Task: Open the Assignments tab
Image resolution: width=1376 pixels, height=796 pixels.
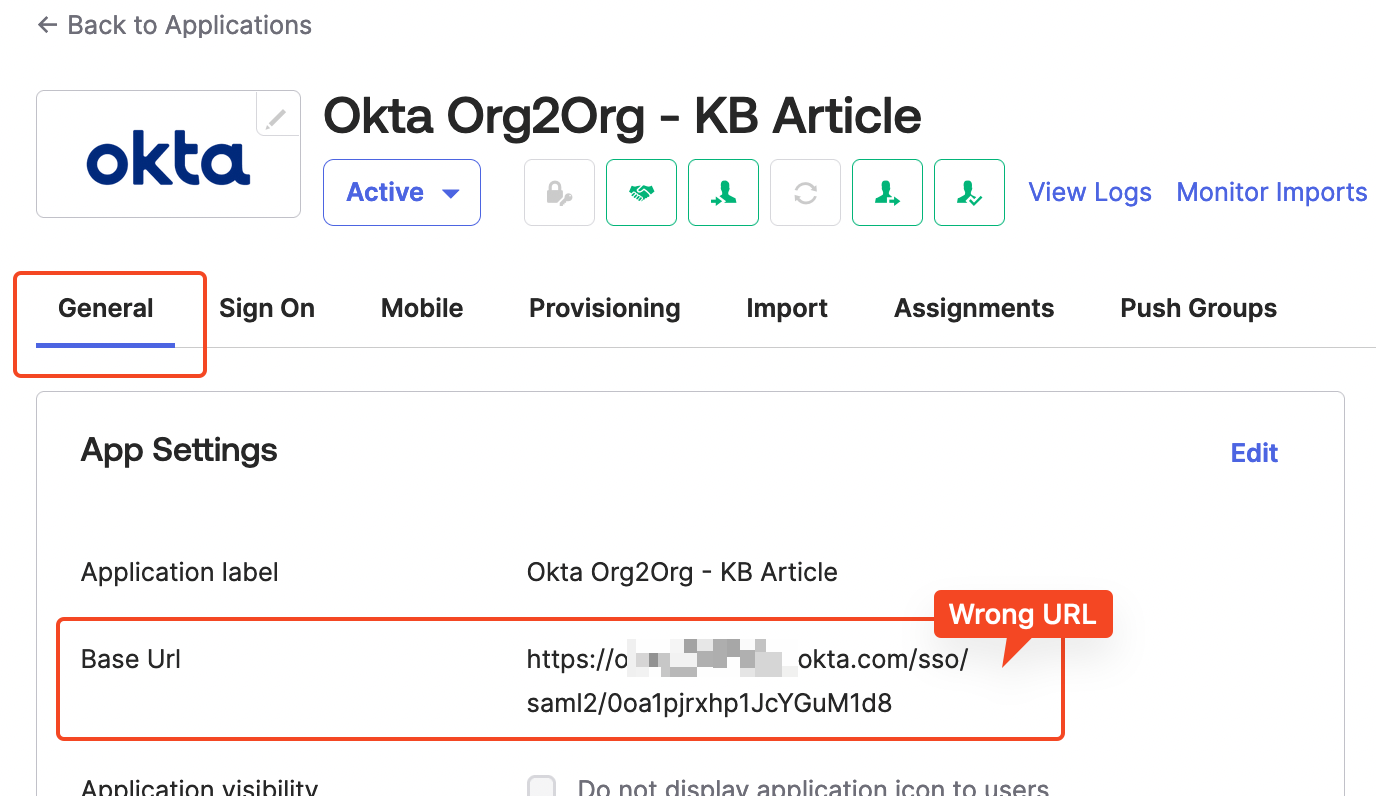Action: click(974, 308)
